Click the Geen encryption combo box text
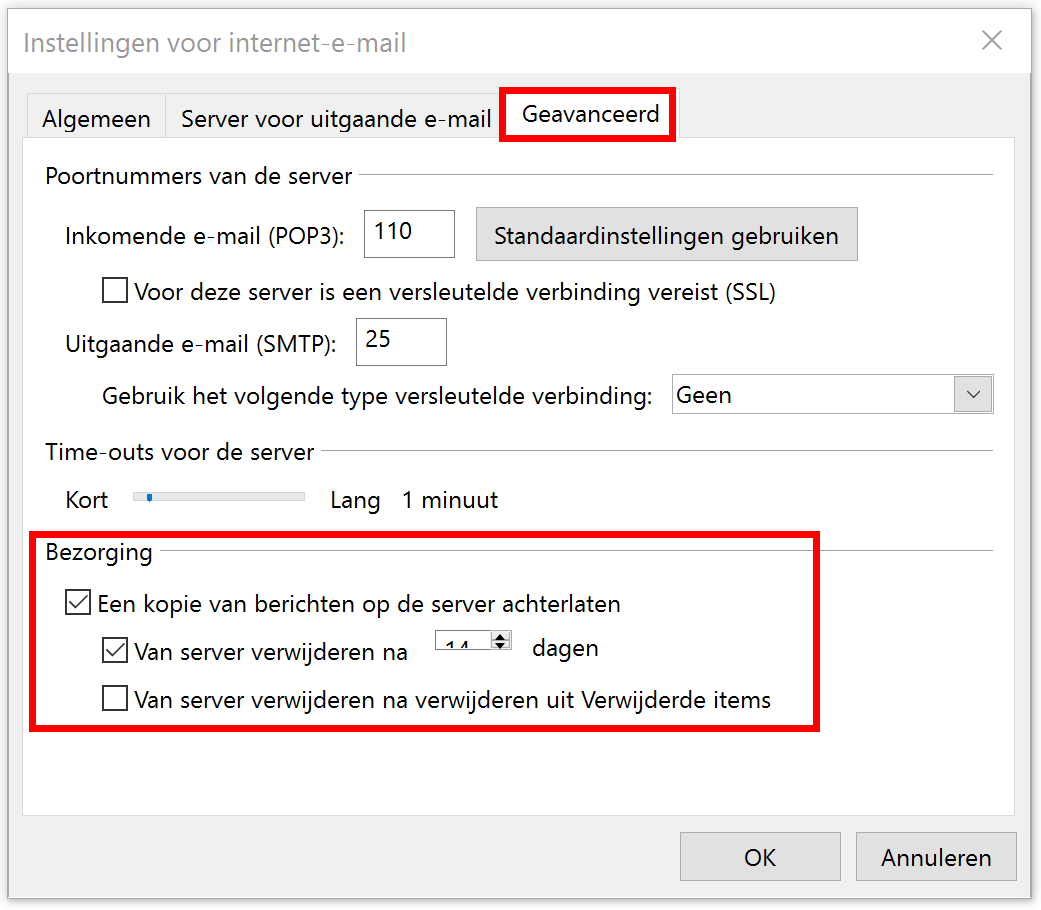Viewport: 1041px width, 910px height. coord(810,395)
